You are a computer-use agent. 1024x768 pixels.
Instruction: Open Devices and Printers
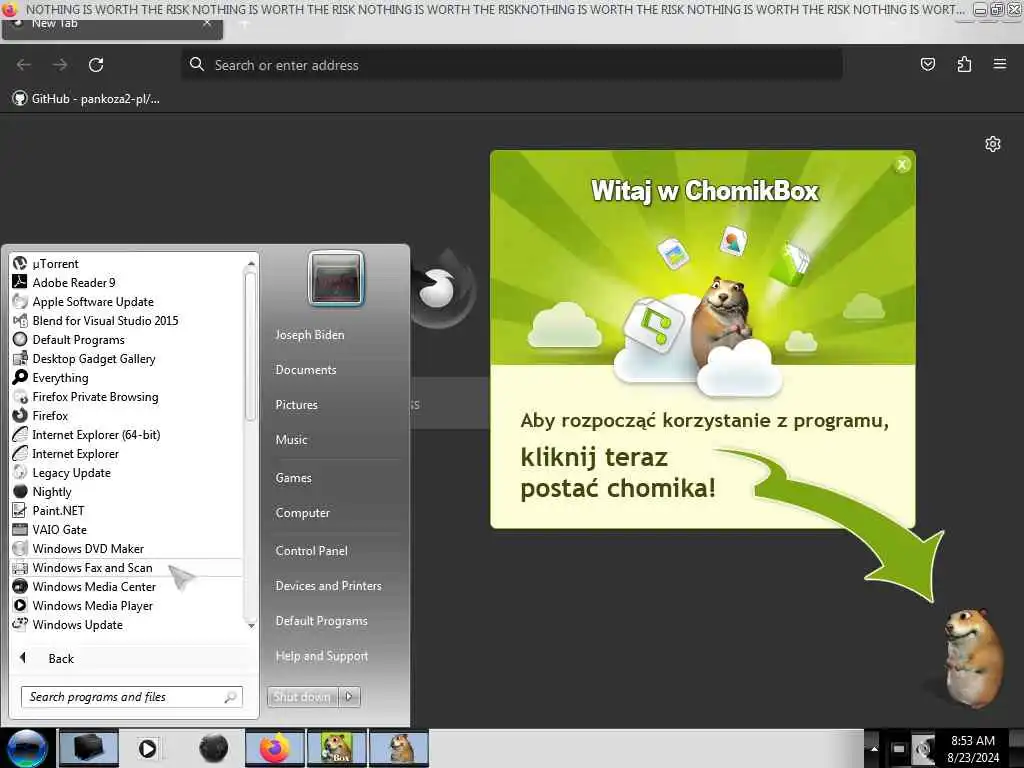tap(328, 586)
